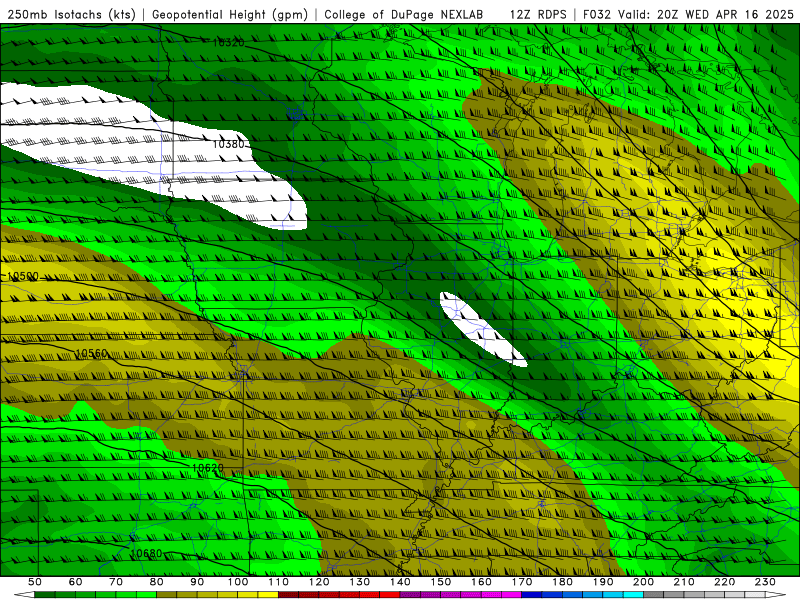Click the 80 value on the color scale

156,582
